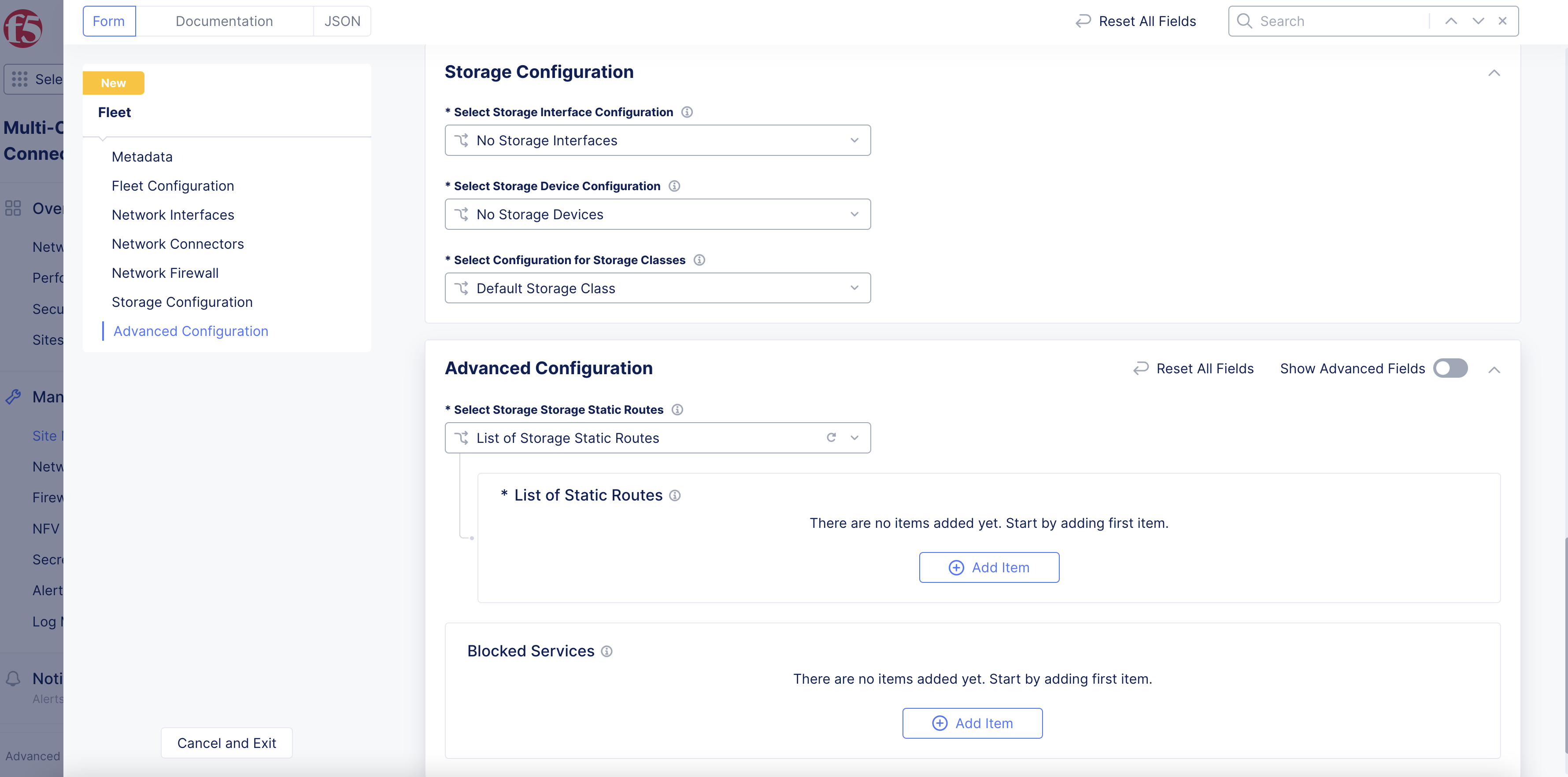1568x777 pixels.
Task: Clear search with the X icon
Action: [x=1502, y=21]
